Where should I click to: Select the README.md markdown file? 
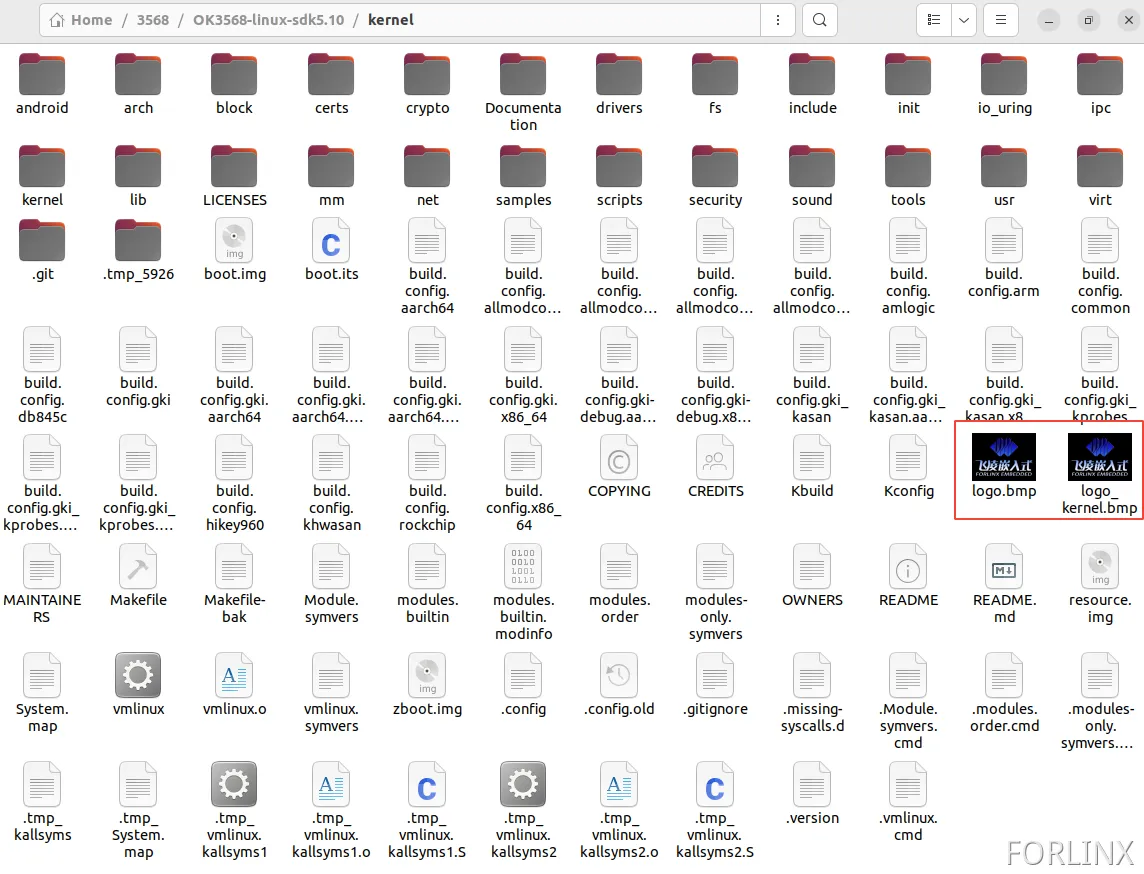pyautogui.click(x=1003, y=567)
